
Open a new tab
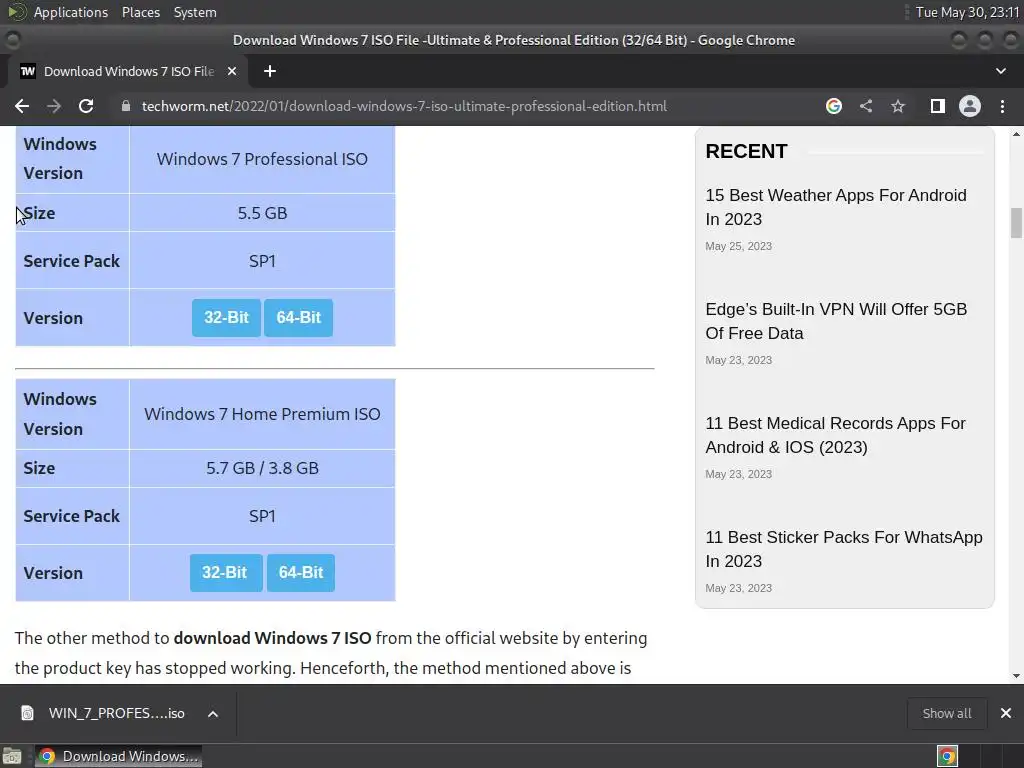pyautogui.click(x=270, y=71)
